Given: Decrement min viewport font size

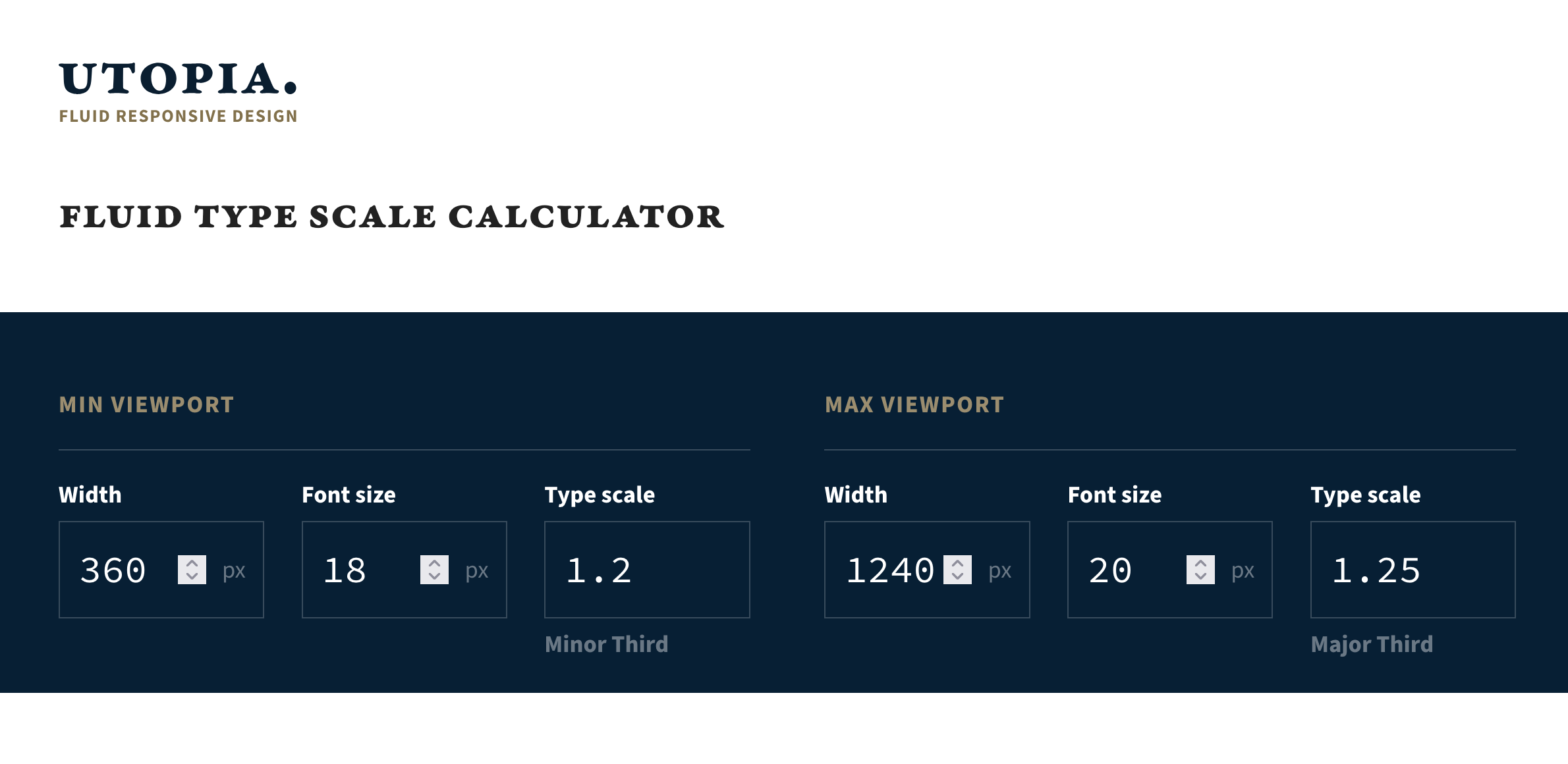Looking at the screenshot, I should point(434,577).
